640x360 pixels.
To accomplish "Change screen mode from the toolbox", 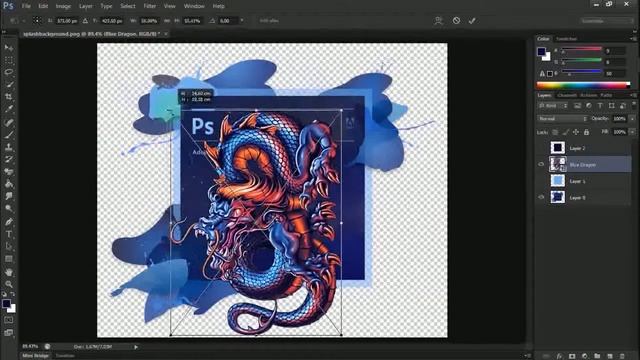I will point(9,333).
